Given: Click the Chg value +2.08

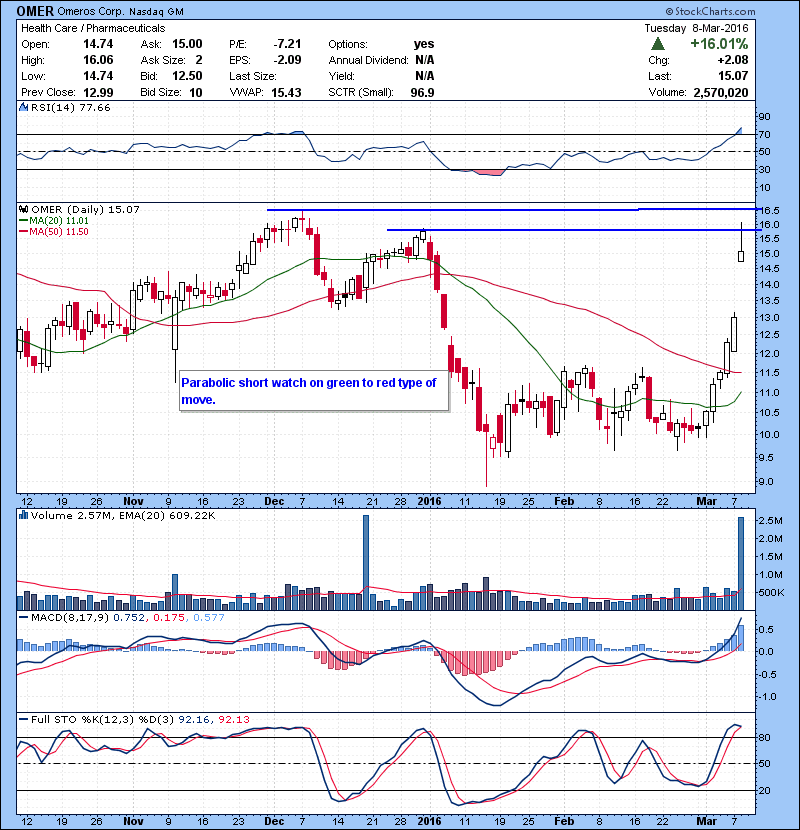Looking at the screenshot, I should (733, 60).
